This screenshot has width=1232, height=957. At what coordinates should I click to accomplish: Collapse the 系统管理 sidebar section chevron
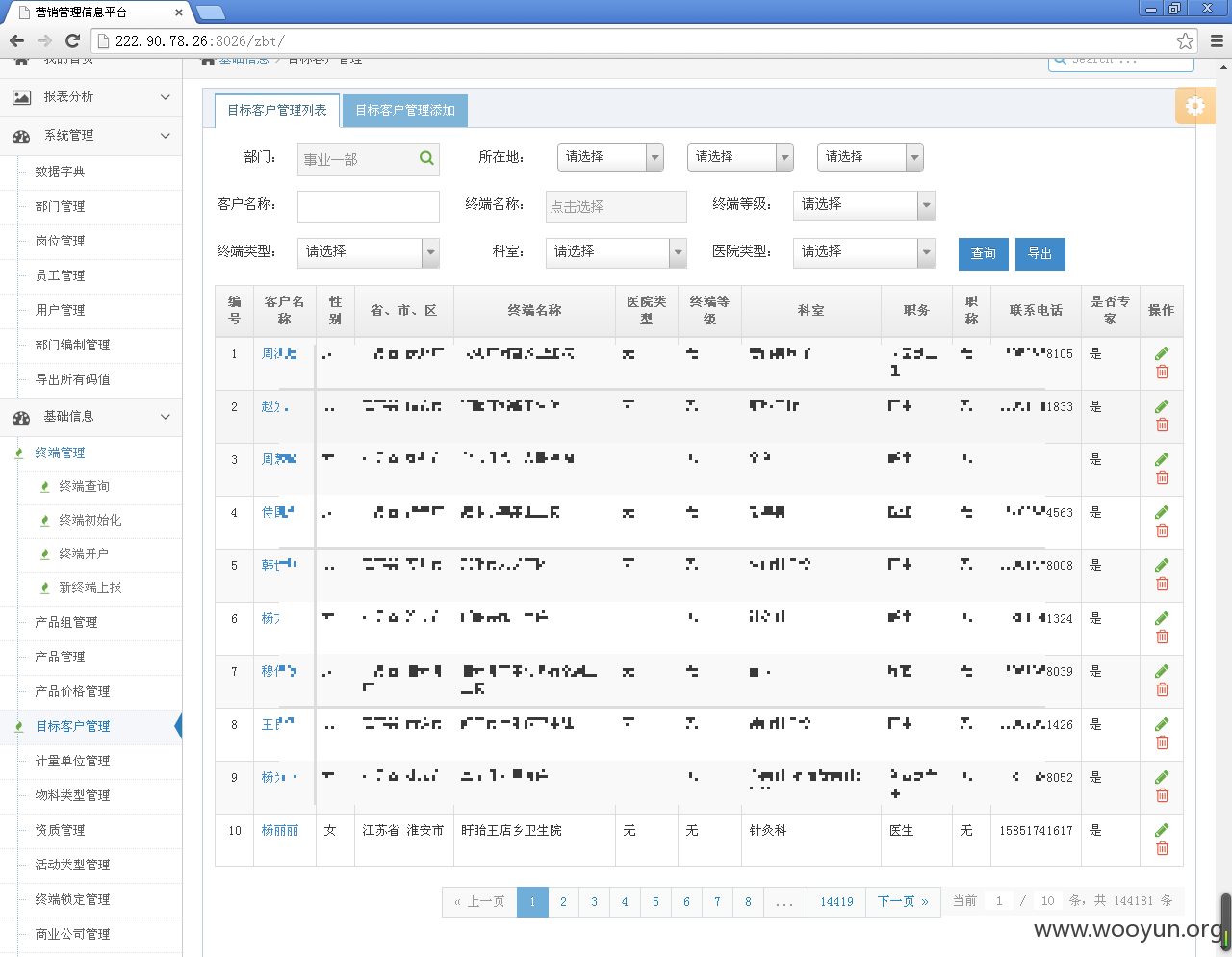pyautogui.click(x=165, y=136)
